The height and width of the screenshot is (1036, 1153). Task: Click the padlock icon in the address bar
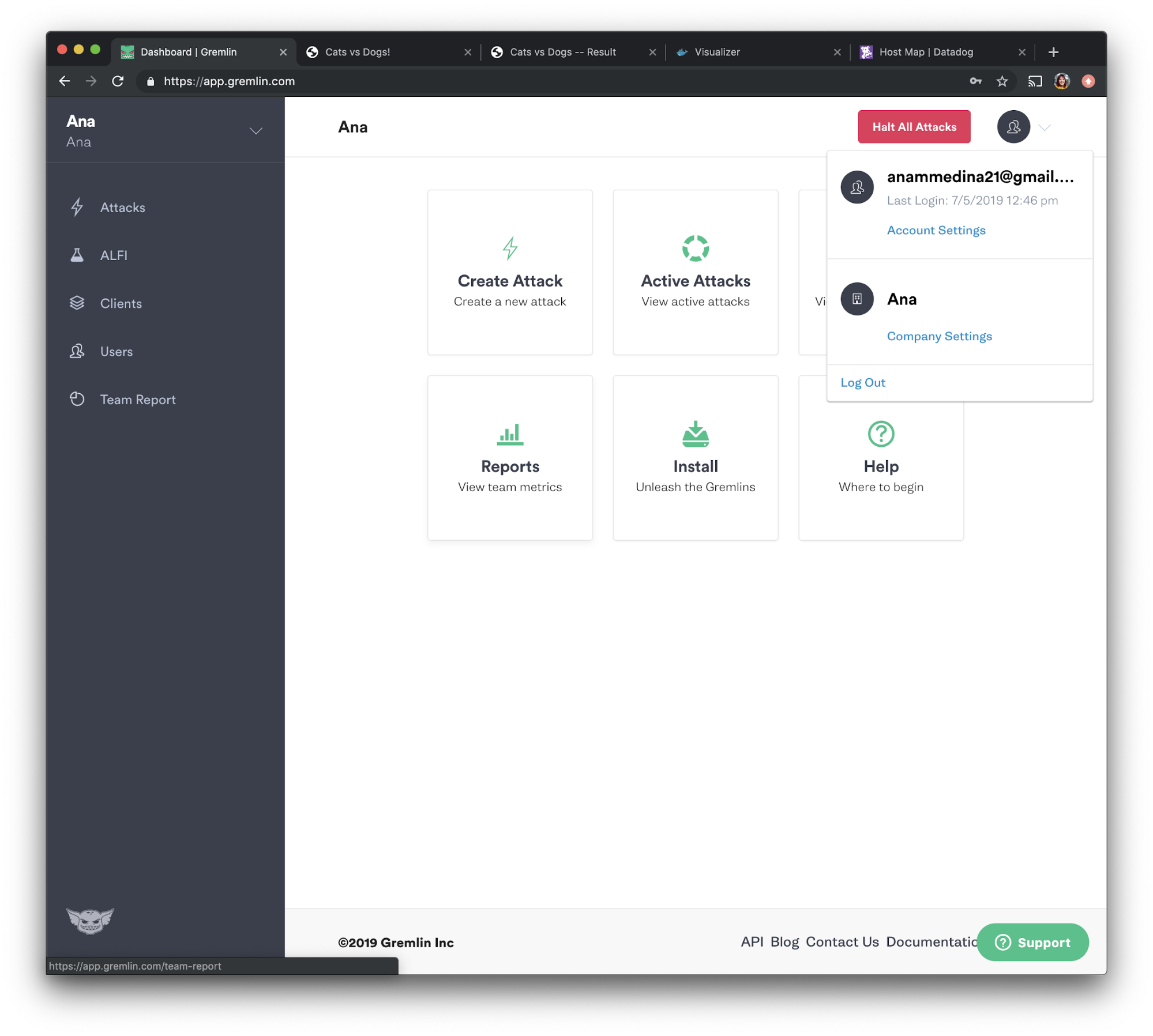[x=151, y=81]
